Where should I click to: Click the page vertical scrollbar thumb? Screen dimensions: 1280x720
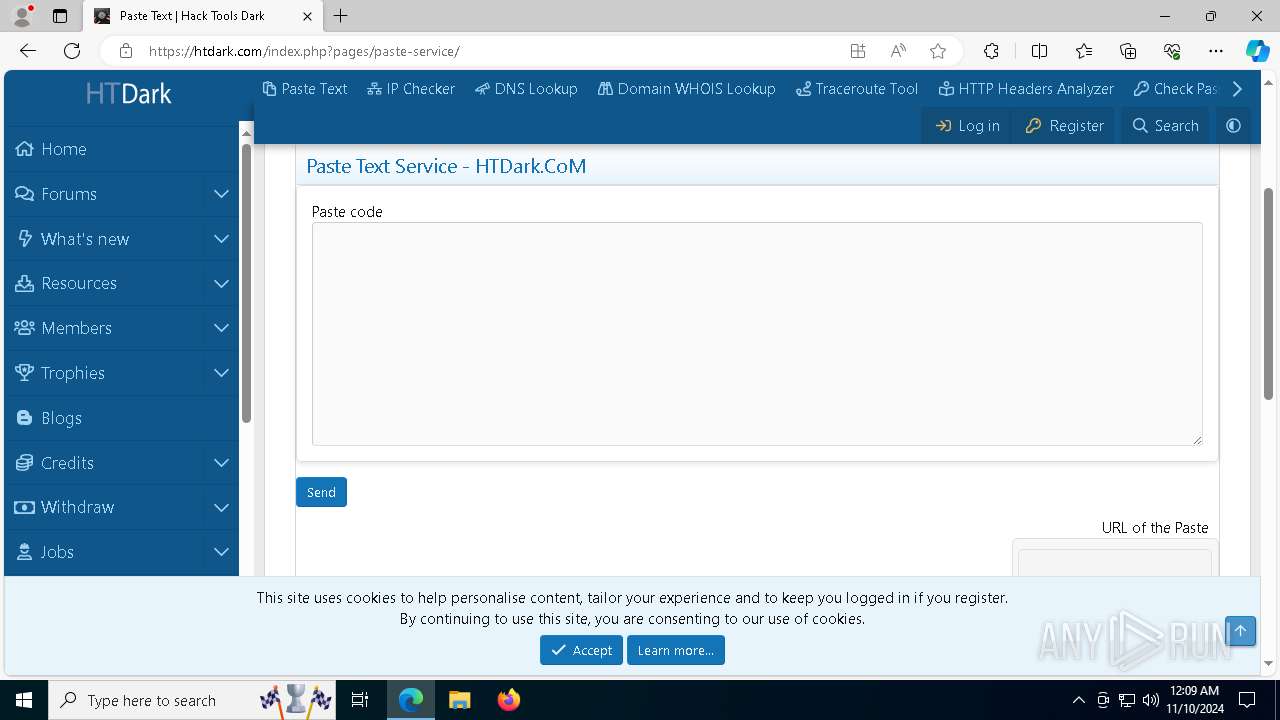[1268, 294]
